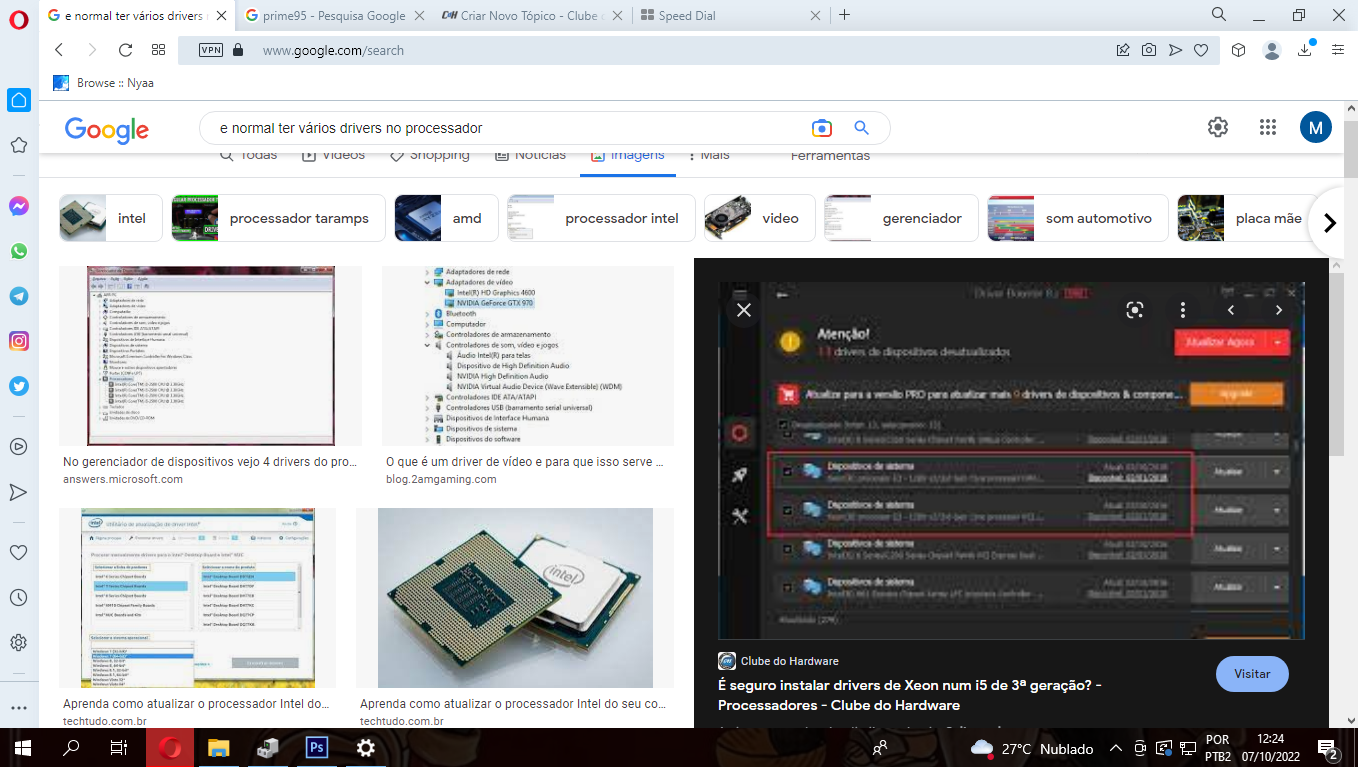This screenshot has width=1358, height=767.
Task: Search in tabs magnifier icon
Action: coord(1219,15)
